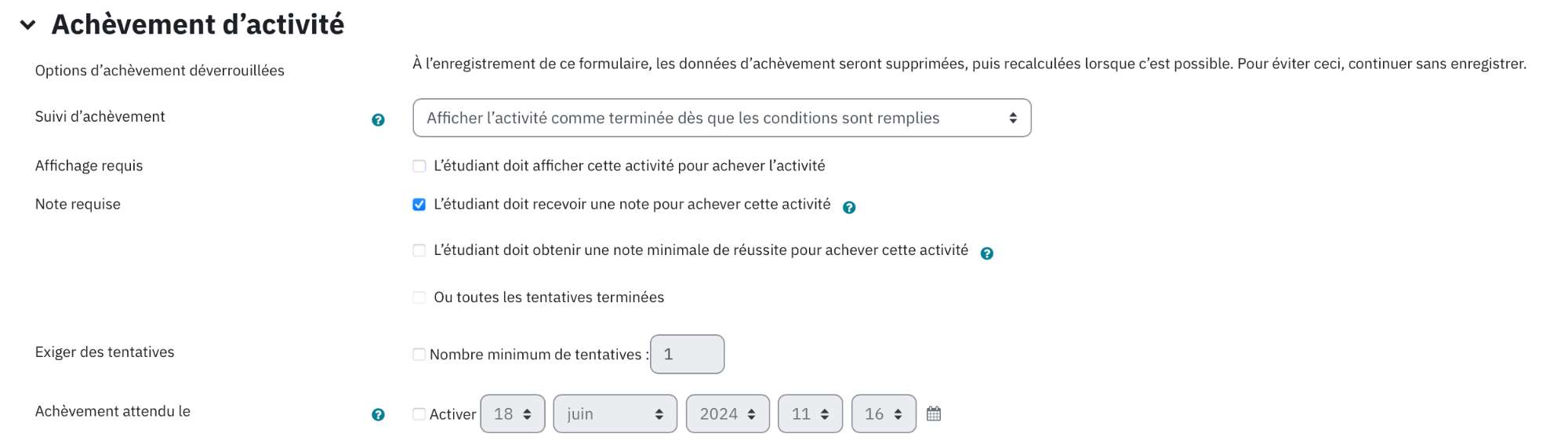Open the hour dropdown showing 11
The height and width of the screenshot is (448, 1568).
810,413
